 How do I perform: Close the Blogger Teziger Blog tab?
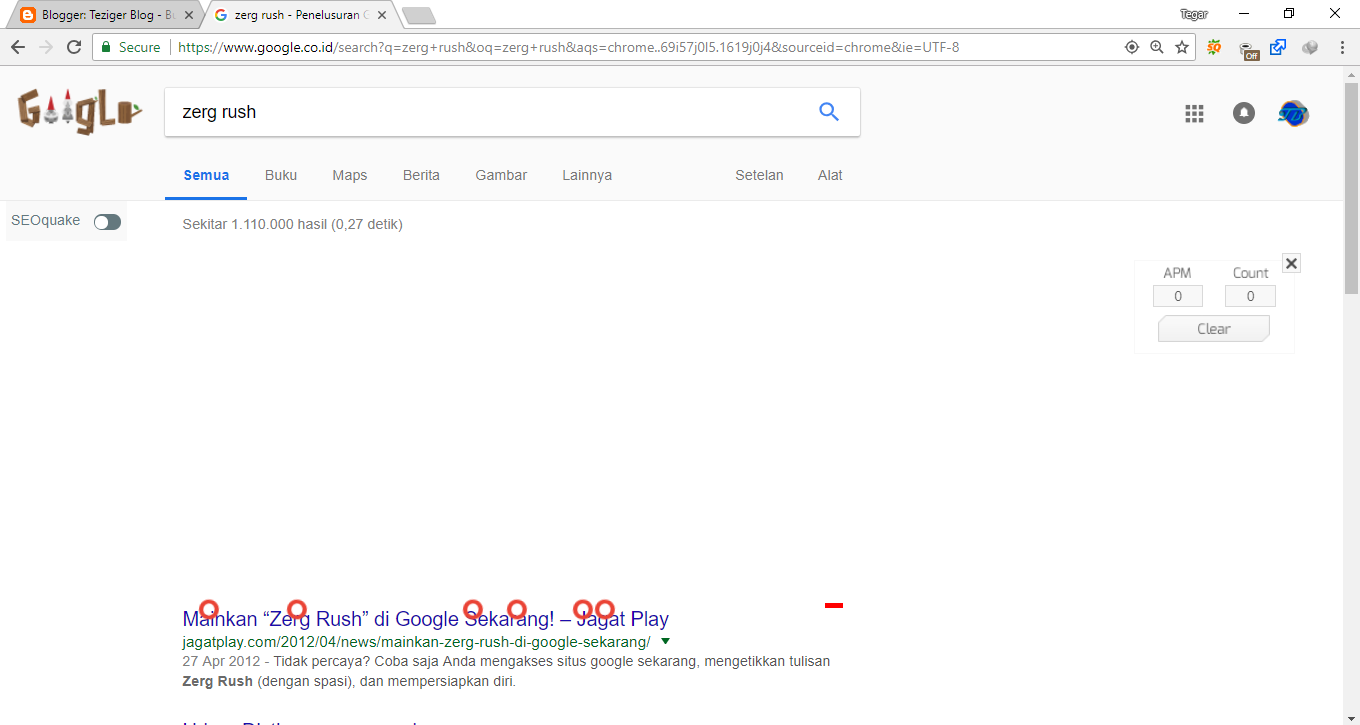pos(189,15)
